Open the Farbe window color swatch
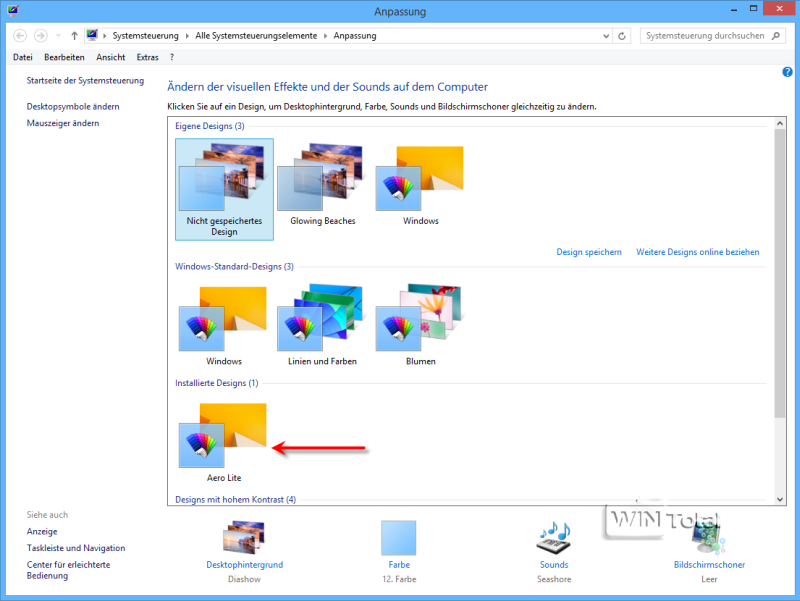The image size is (800, 601). coord(398,538)
